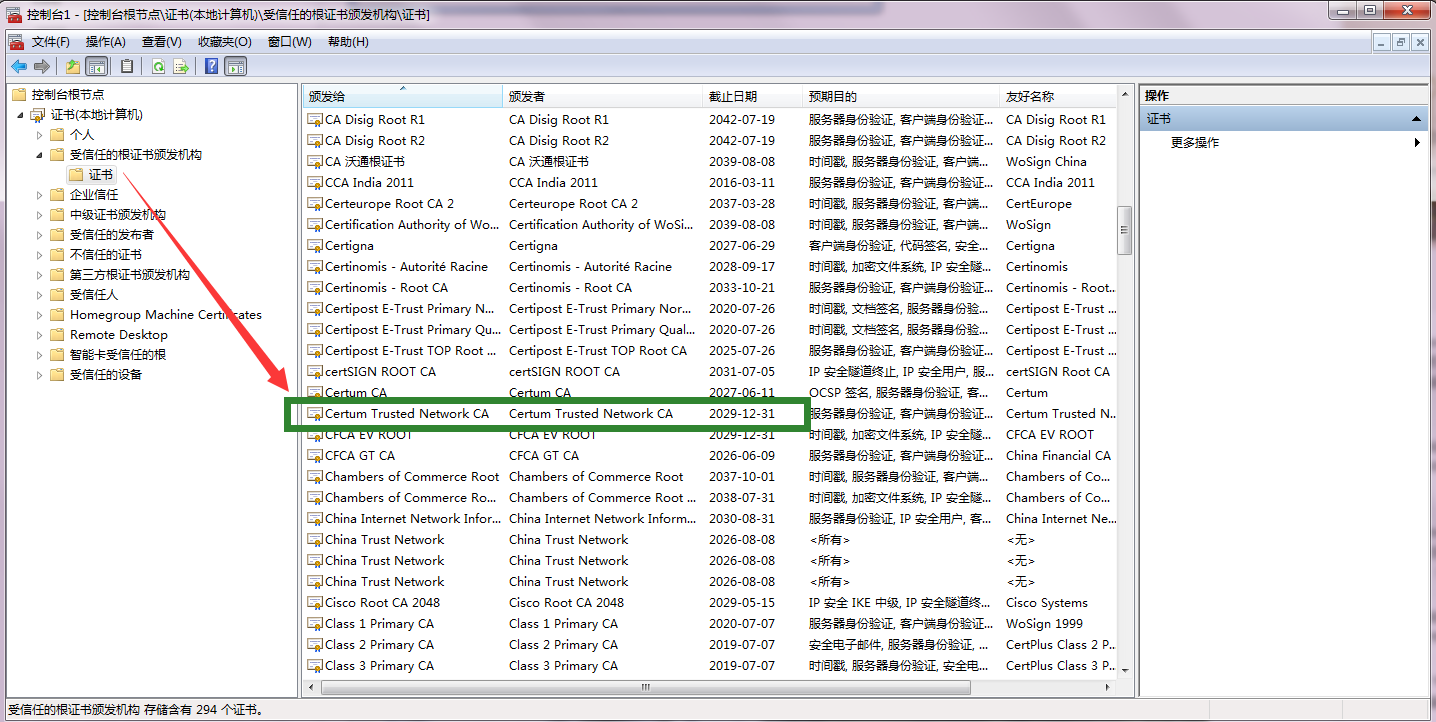Click certificate icon beside Certigna
Image resolution: width=1436 pixels, height=722 pixels.
[x=315, y=246]
